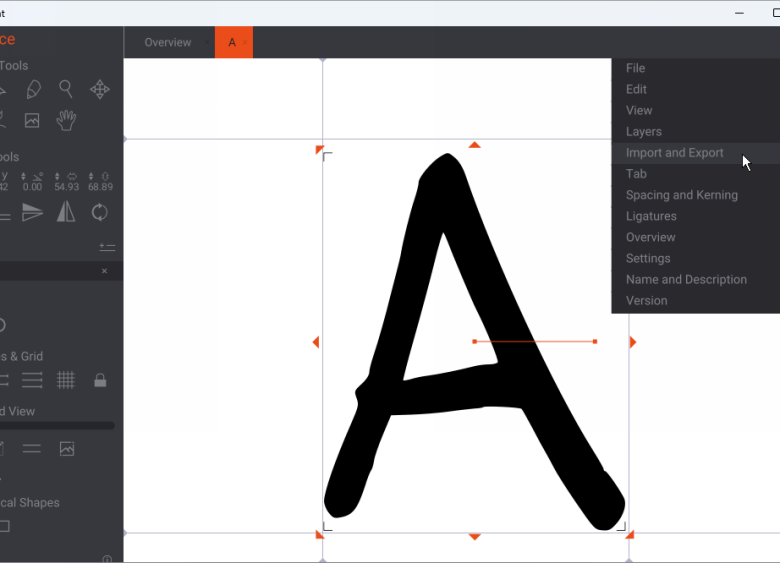Viewport: 780px width, 563px height.
Task: Click the rotation value 0.00 field
Action: pyautogui.click(x=32, y=187)
